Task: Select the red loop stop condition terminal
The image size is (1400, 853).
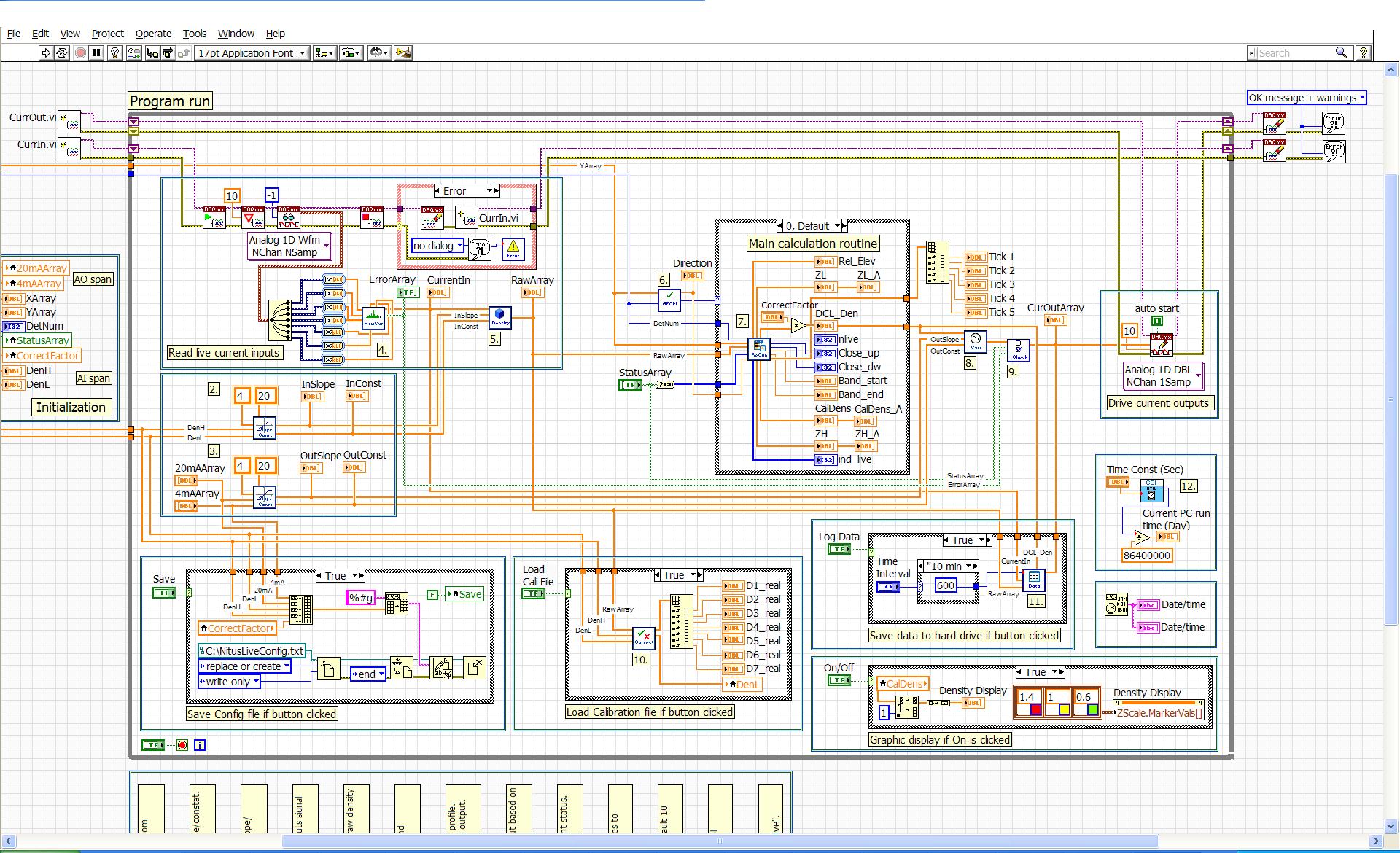Action: 182,745
